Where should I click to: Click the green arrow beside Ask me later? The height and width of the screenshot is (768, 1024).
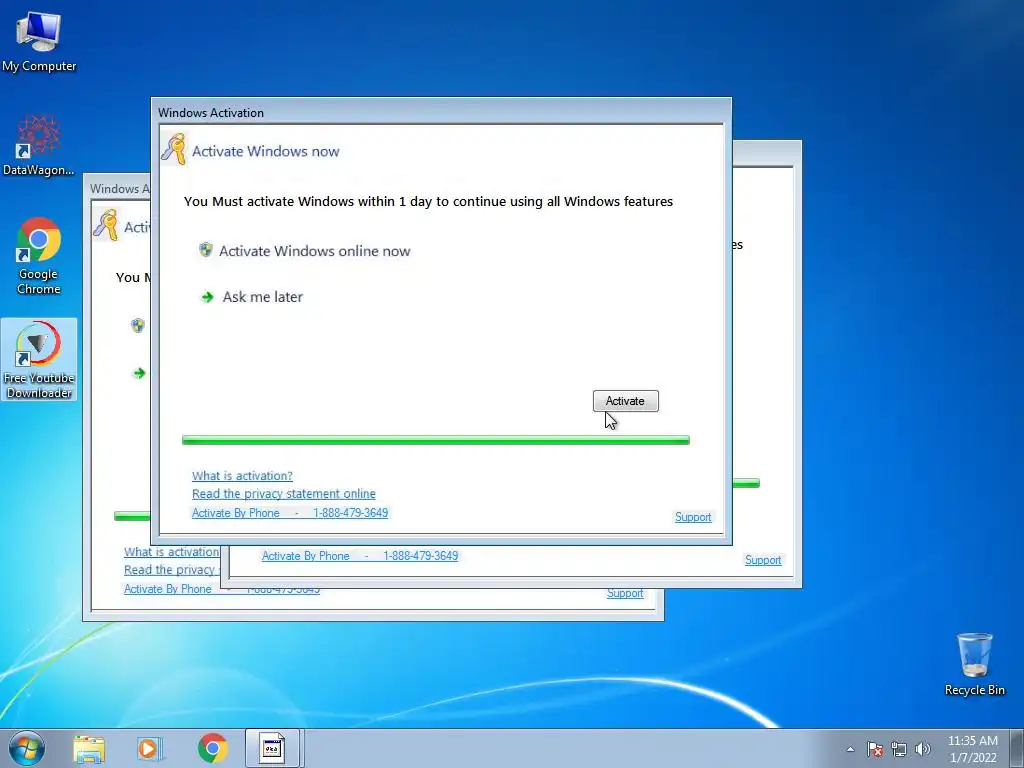pos(208,297)
